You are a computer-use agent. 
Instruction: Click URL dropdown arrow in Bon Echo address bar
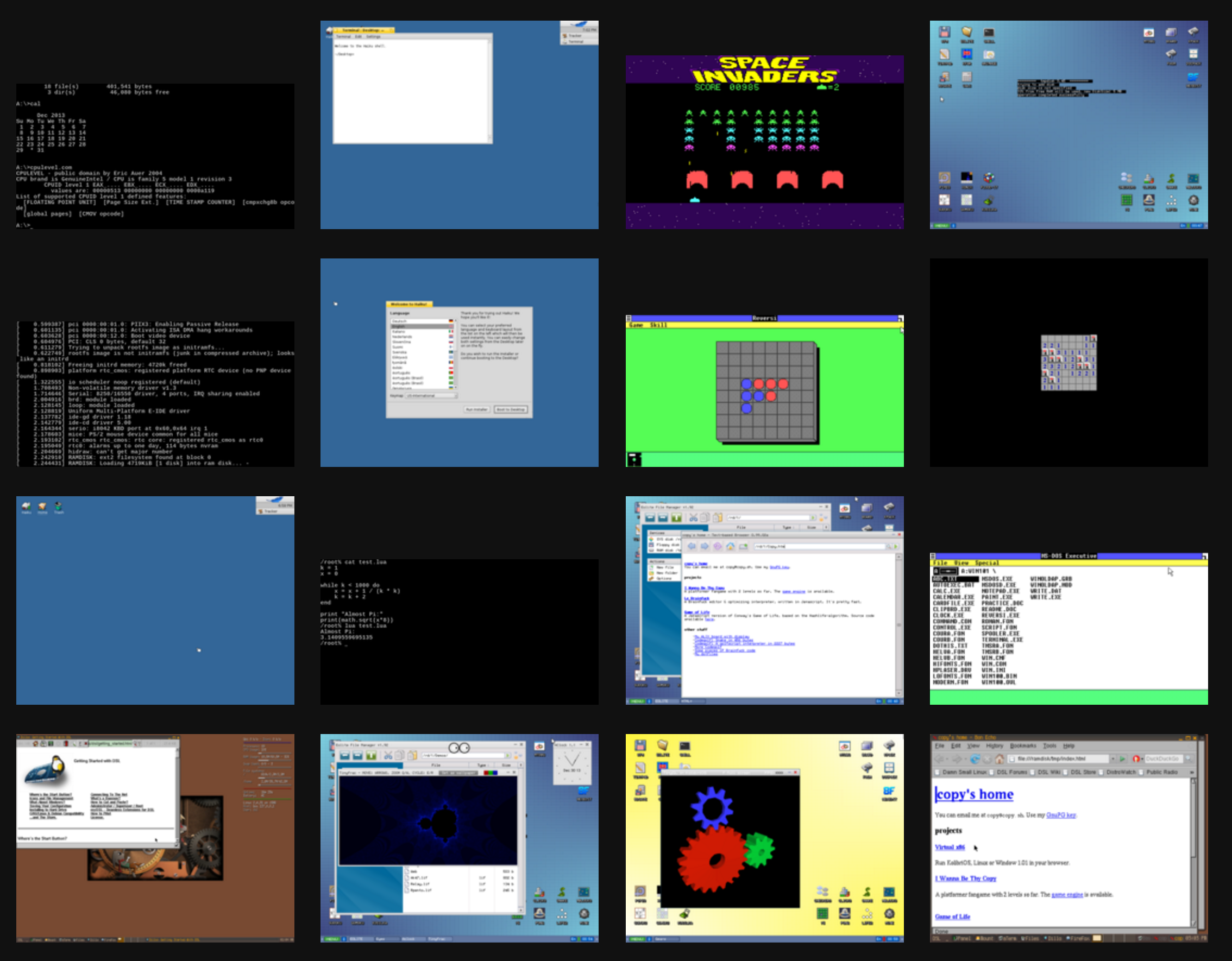(1112, 759)
